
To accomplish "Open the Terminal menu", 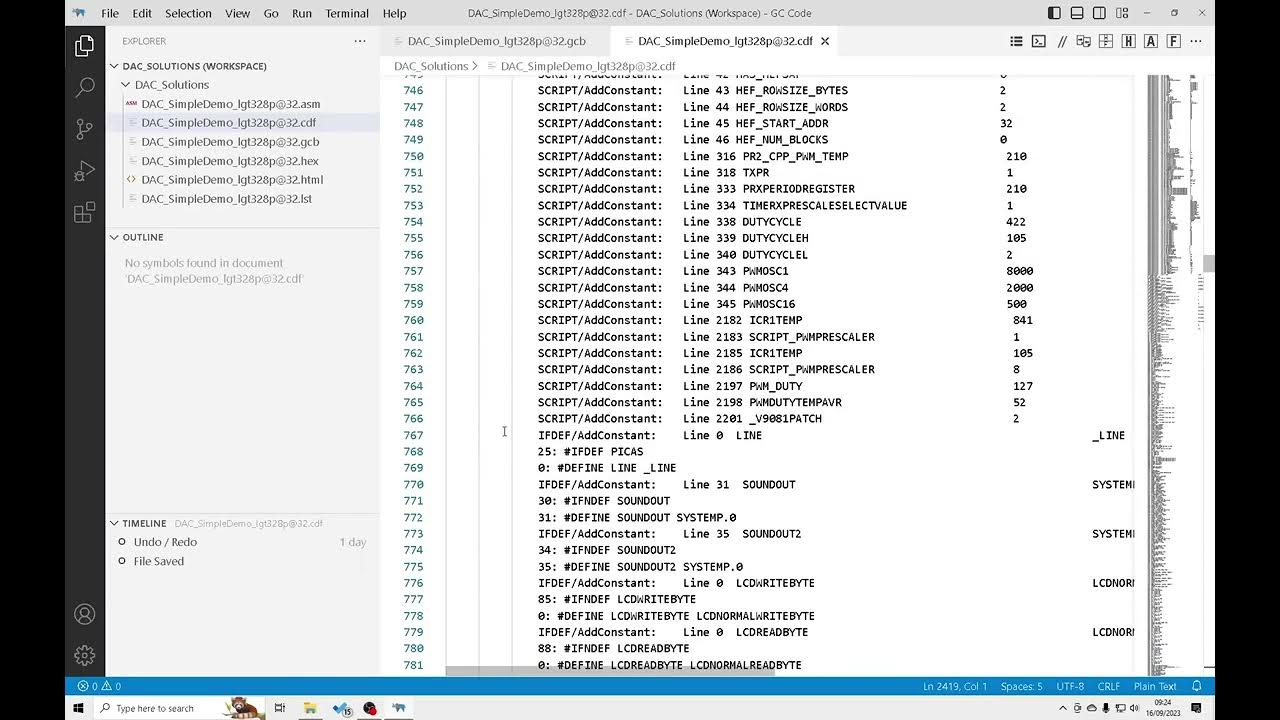I will tap(347, 13).
